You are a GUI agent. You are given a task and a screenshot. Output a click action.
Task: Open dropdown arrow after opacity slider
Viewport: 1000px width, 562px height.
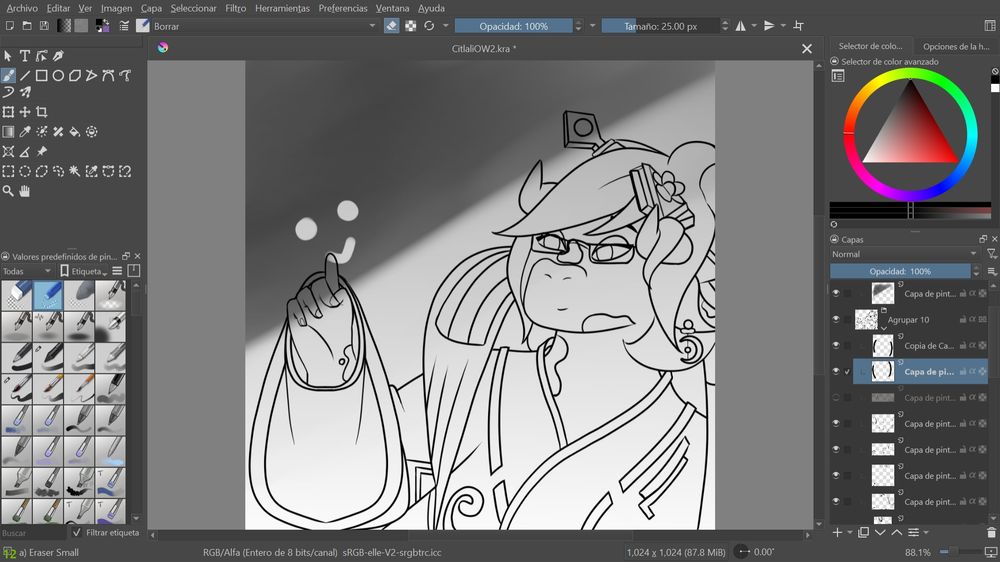click(592, 26)
